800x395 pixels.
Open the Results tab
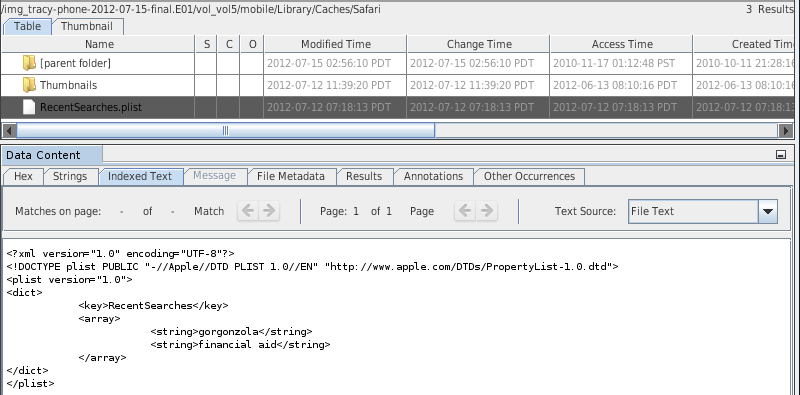tap(364, 177)
